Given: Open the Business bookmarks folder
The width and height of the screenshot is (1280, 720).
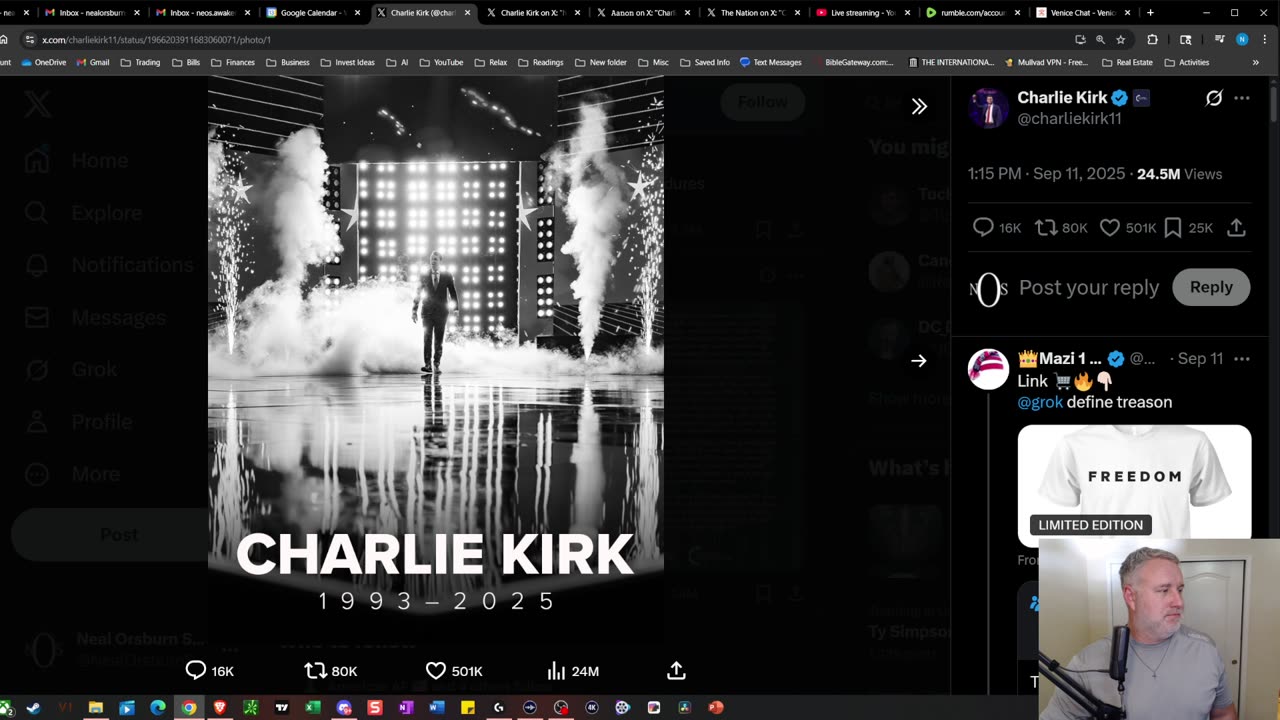Looking at the screenshot, I should [x=288, y=62].
